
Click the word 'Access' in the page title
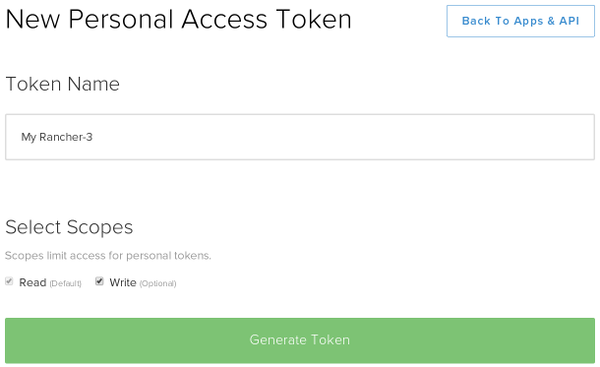tap(224, 19)
